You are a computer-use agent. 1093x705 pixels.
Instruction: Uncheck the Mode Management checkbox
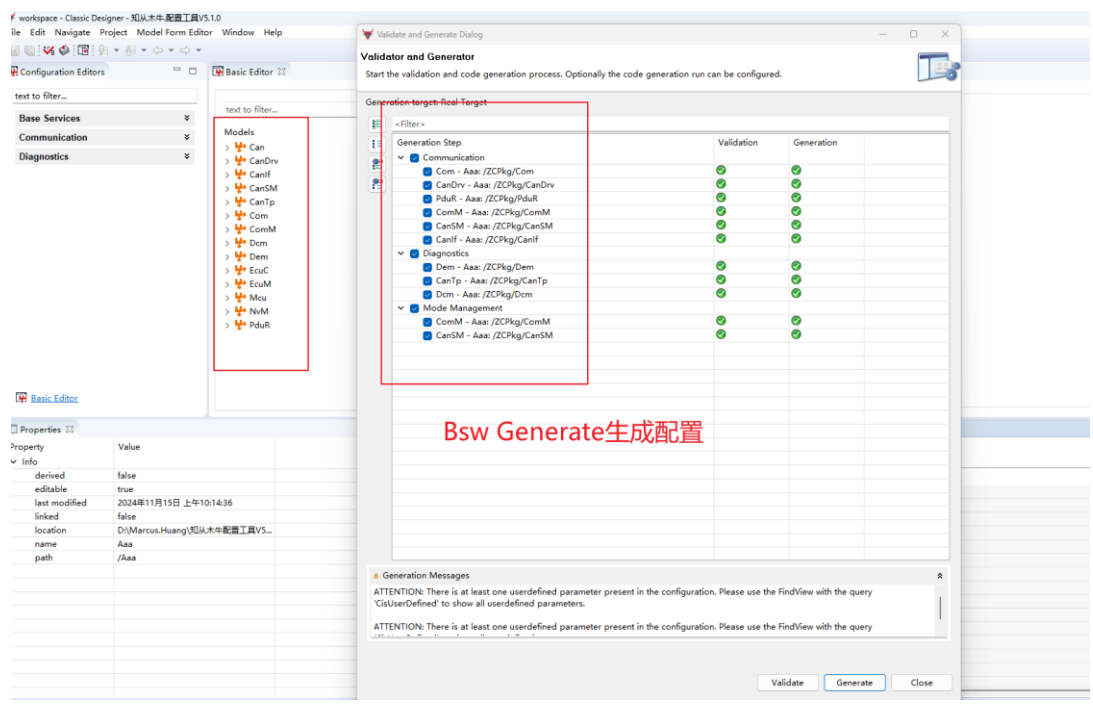(414, 308)
